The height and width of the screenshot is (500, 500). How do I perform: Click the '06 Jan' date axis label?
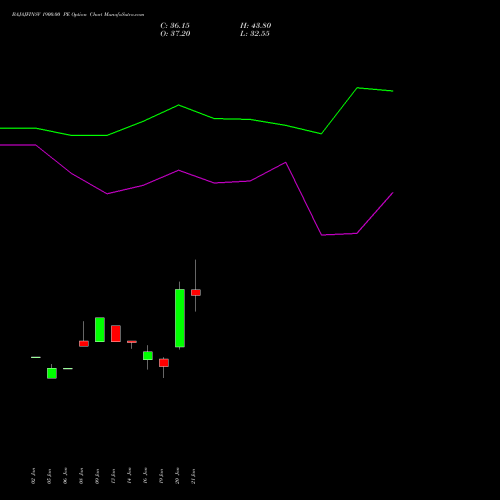pyautogui.click(x=65, y=476)
